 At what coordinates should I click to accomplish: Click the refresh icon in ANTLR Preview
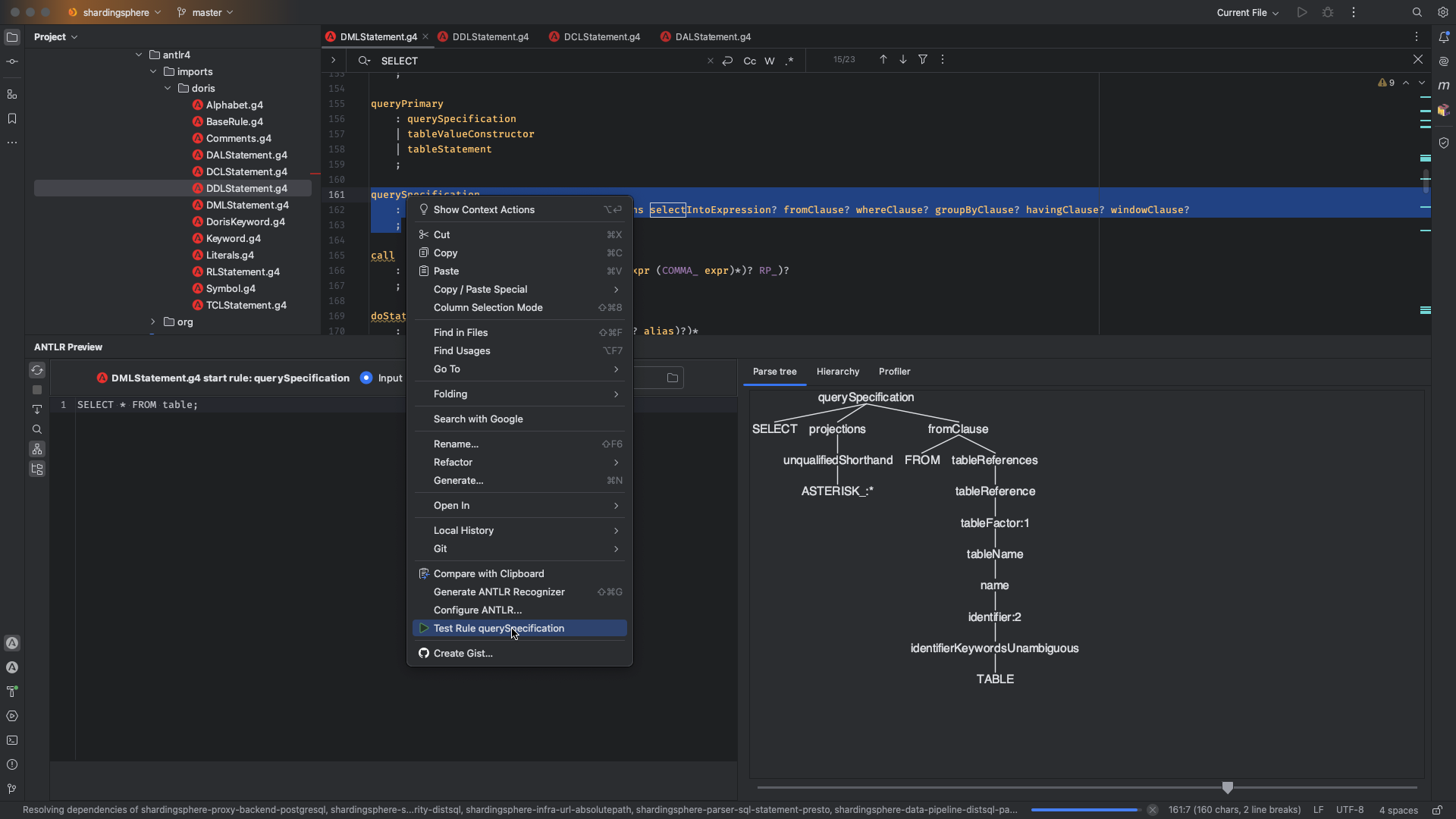tap(37, 370)
